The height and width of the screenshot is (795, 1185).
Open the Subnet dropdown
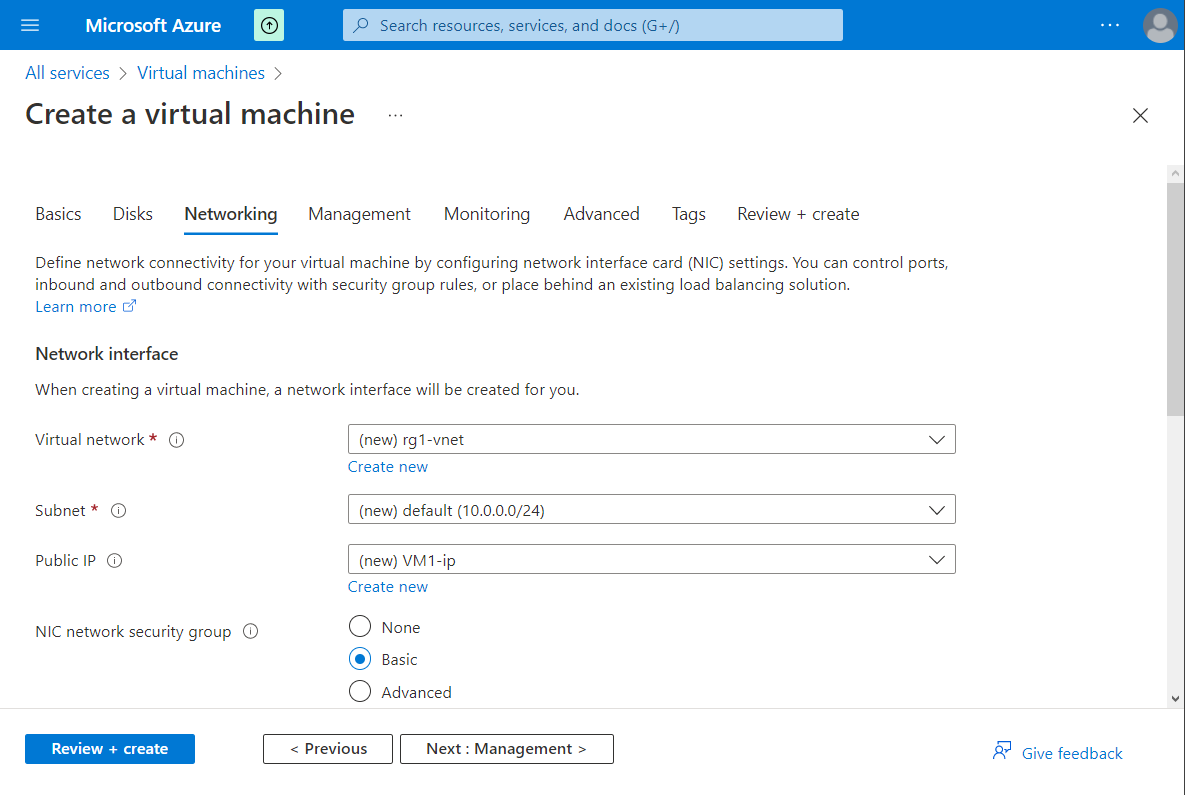651,510
